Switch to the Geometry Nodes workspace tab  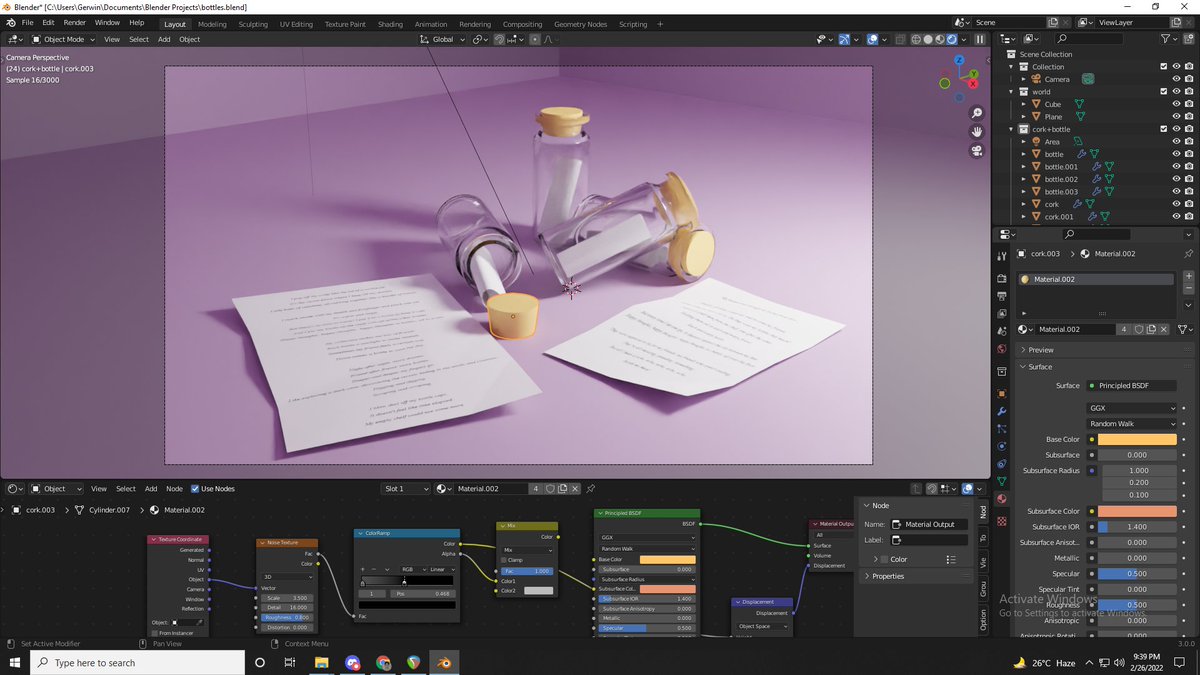click(x=580, y=24)
